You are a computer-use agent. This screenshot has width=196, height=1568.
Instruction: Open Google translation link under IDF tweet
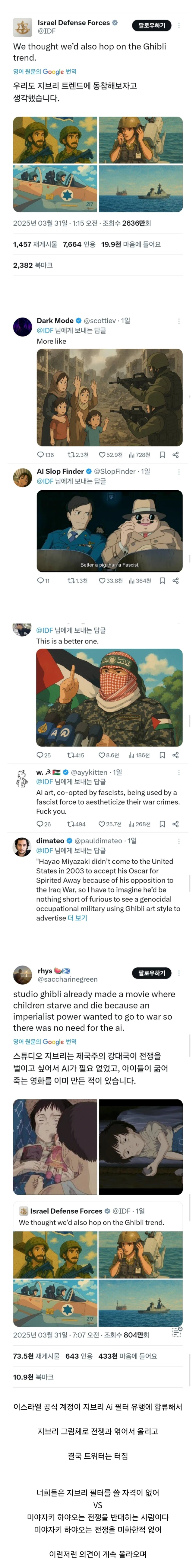coord(45,72)
